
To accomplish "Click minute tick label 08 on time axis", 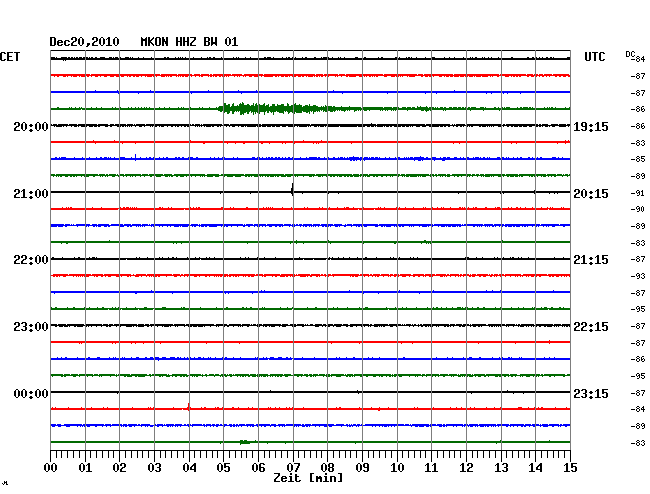I will tap(327, 468).
